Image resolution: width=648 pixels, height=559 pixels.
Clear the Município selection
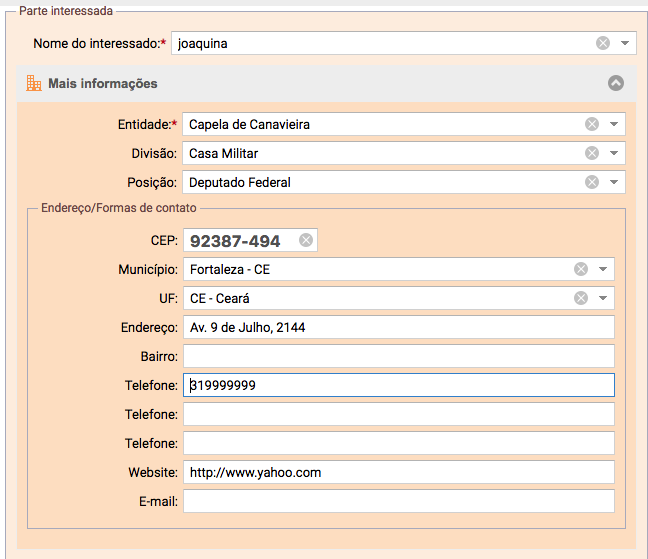click(x=581, y=269)
